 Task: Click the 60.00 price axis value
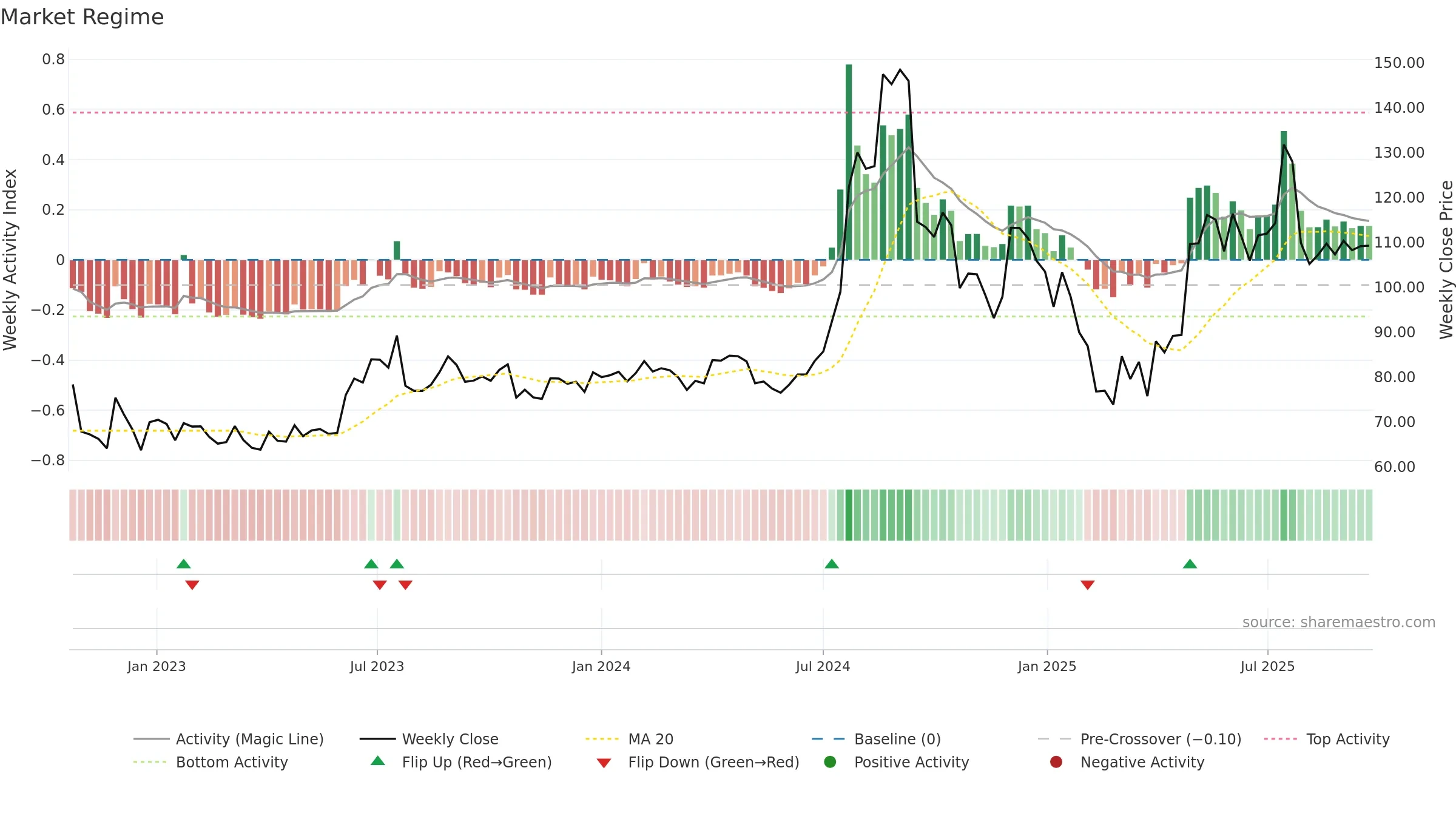click(1394, 467)
